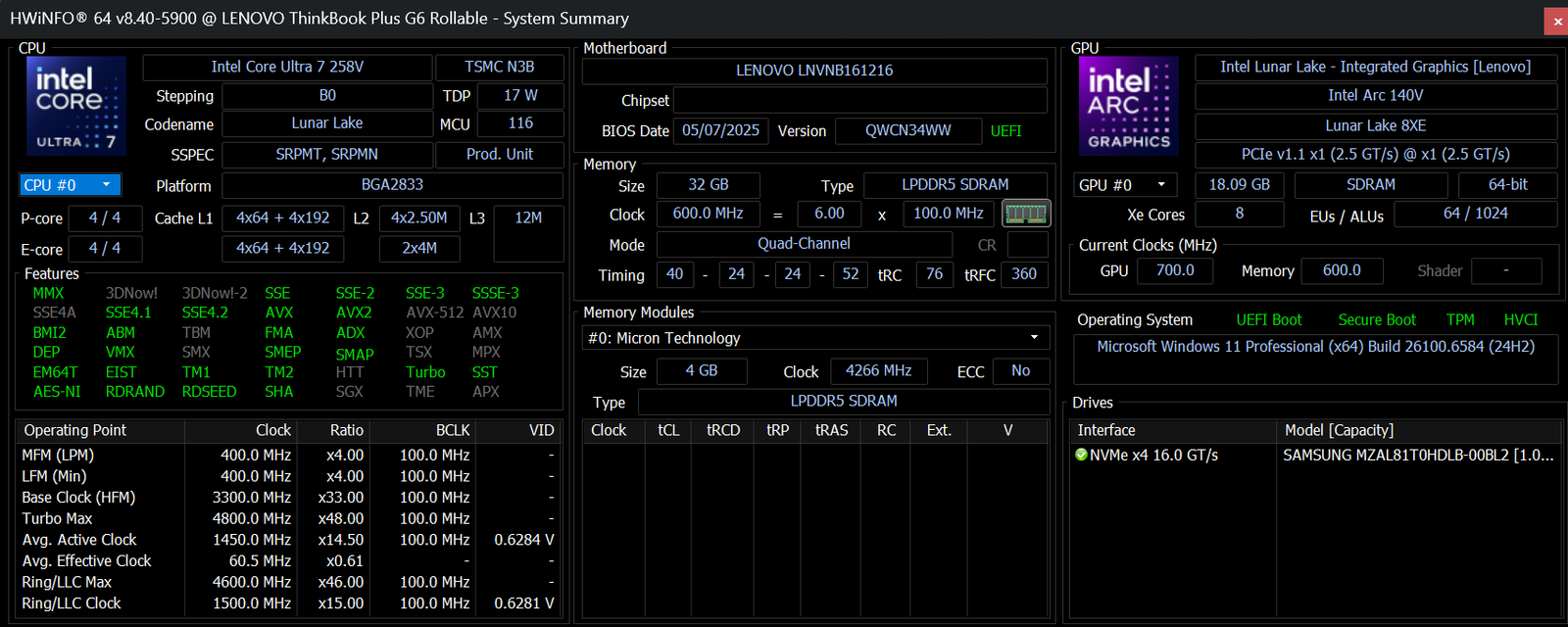Click the green memory module icon
The image size is (1568, 627).
click(x=1026, y=214)
